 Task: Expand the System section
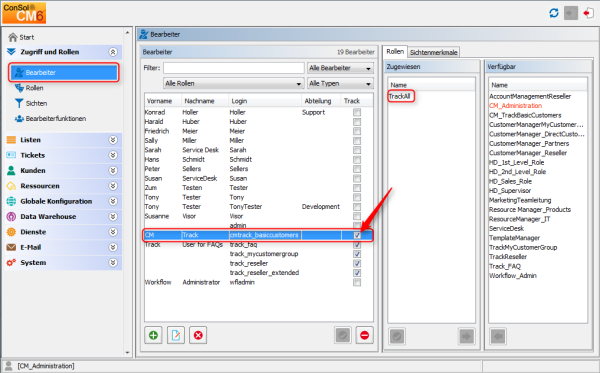coord(113,262)
